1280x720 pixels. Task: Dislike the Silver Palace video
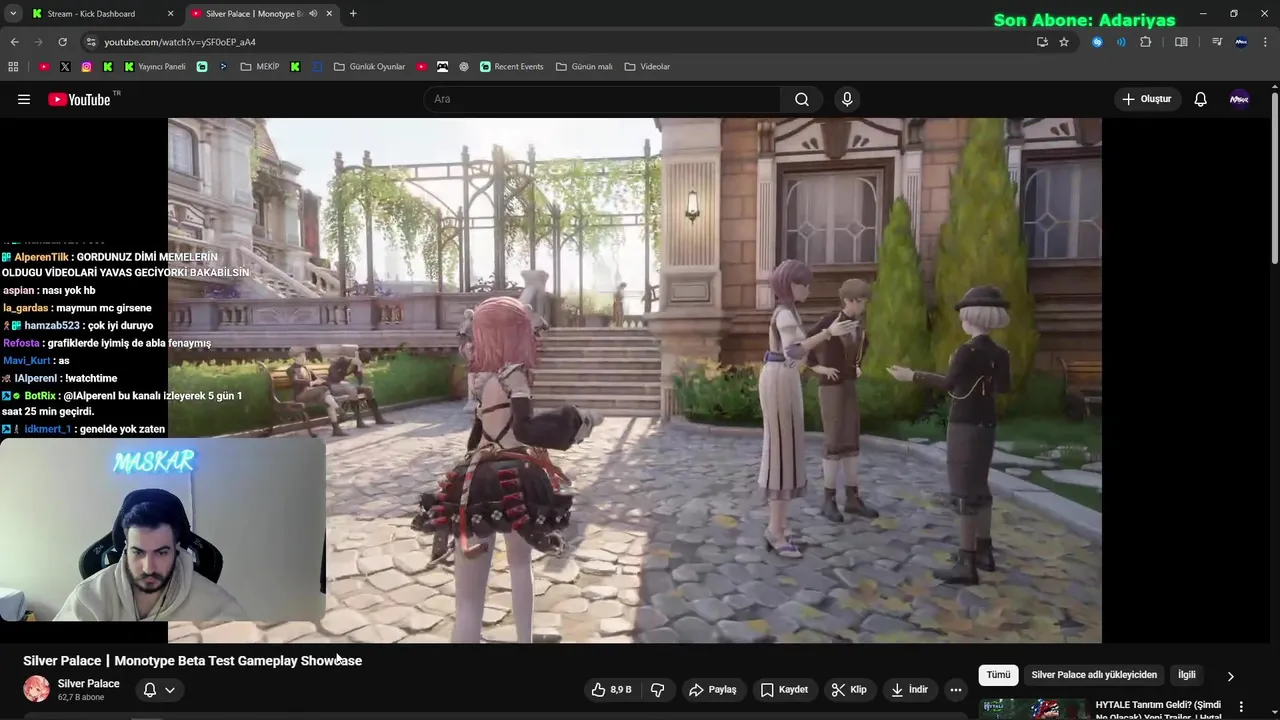[x=658, y=689]
